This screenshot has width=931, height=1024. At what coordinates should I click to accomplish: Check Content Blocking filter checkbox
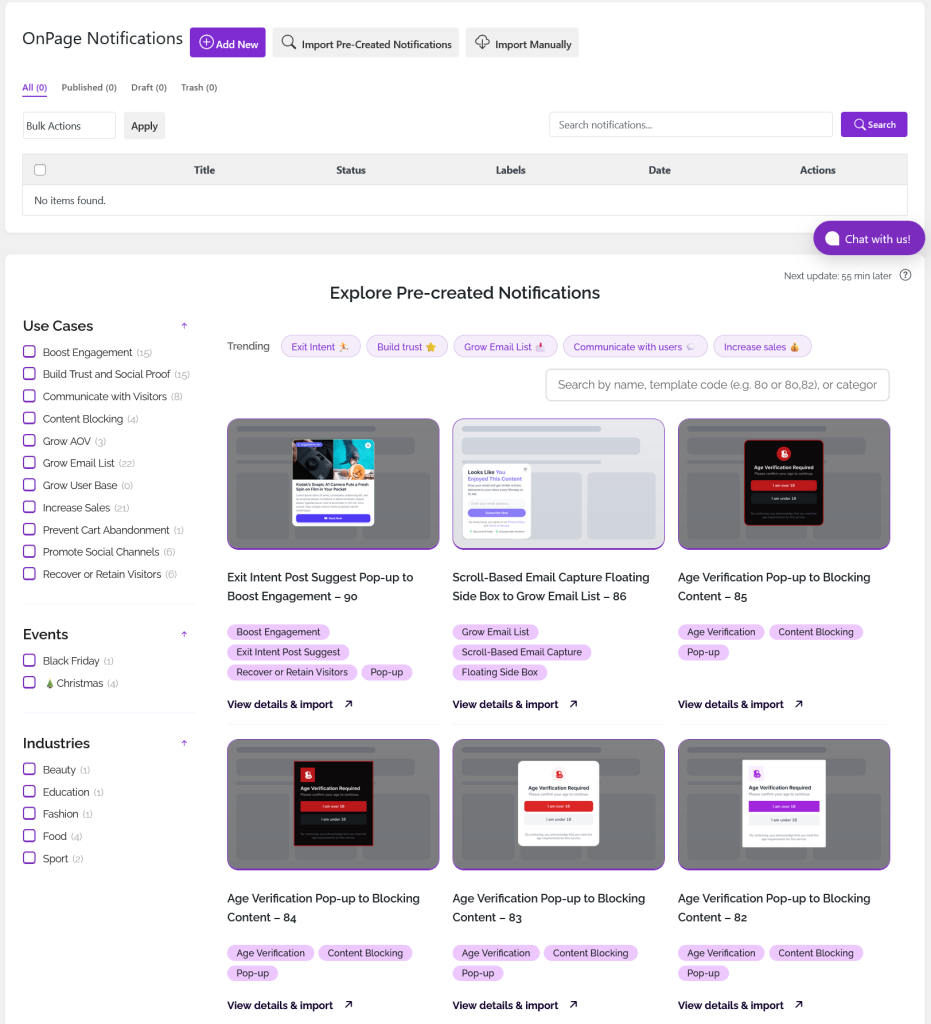pyautogui.click(x=29, y=418)
